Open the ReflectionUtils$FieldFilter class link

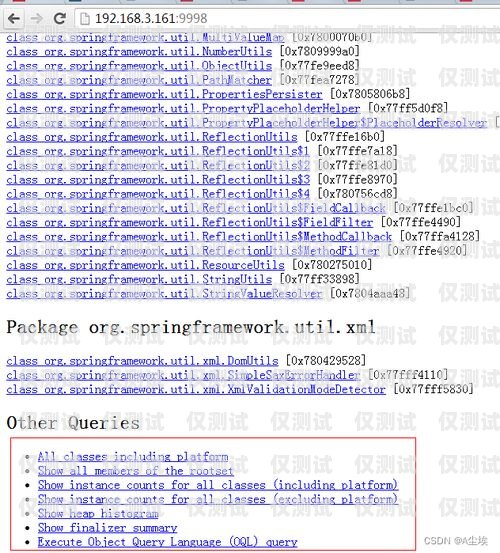(189, 223)
